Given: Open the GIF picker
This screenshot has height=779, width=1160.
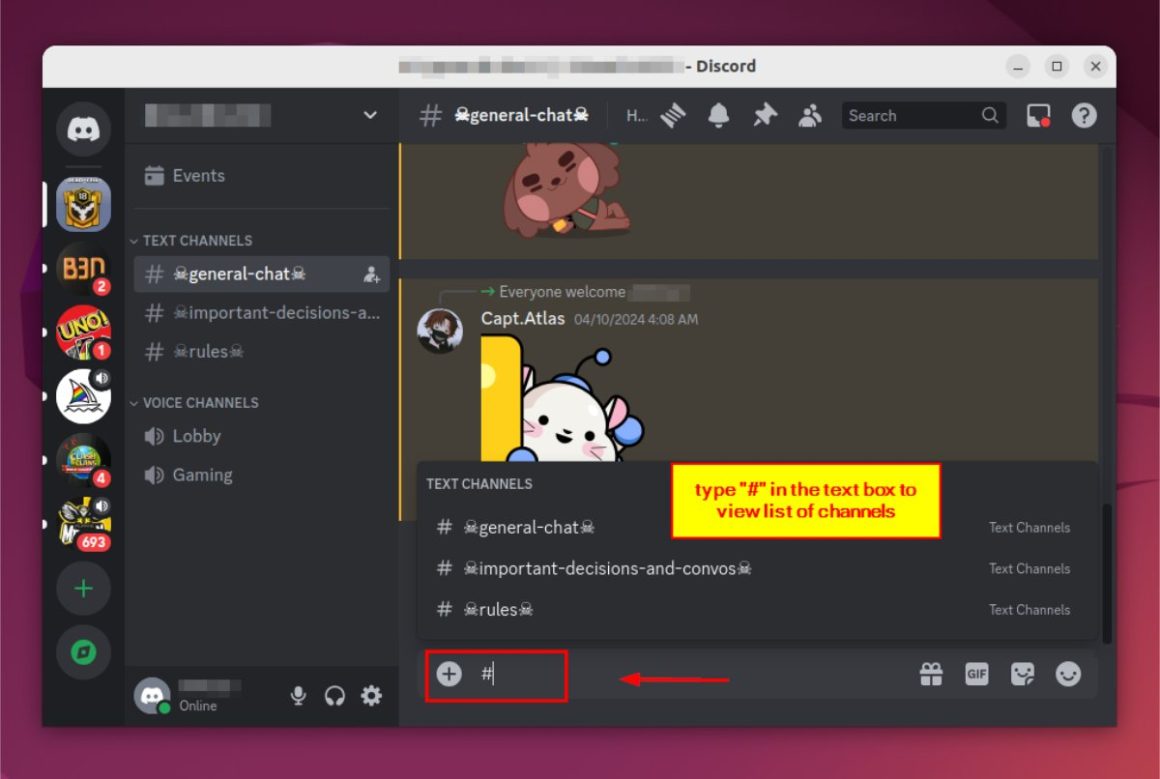Looking at the screenshot, I should tap(976, 674).
